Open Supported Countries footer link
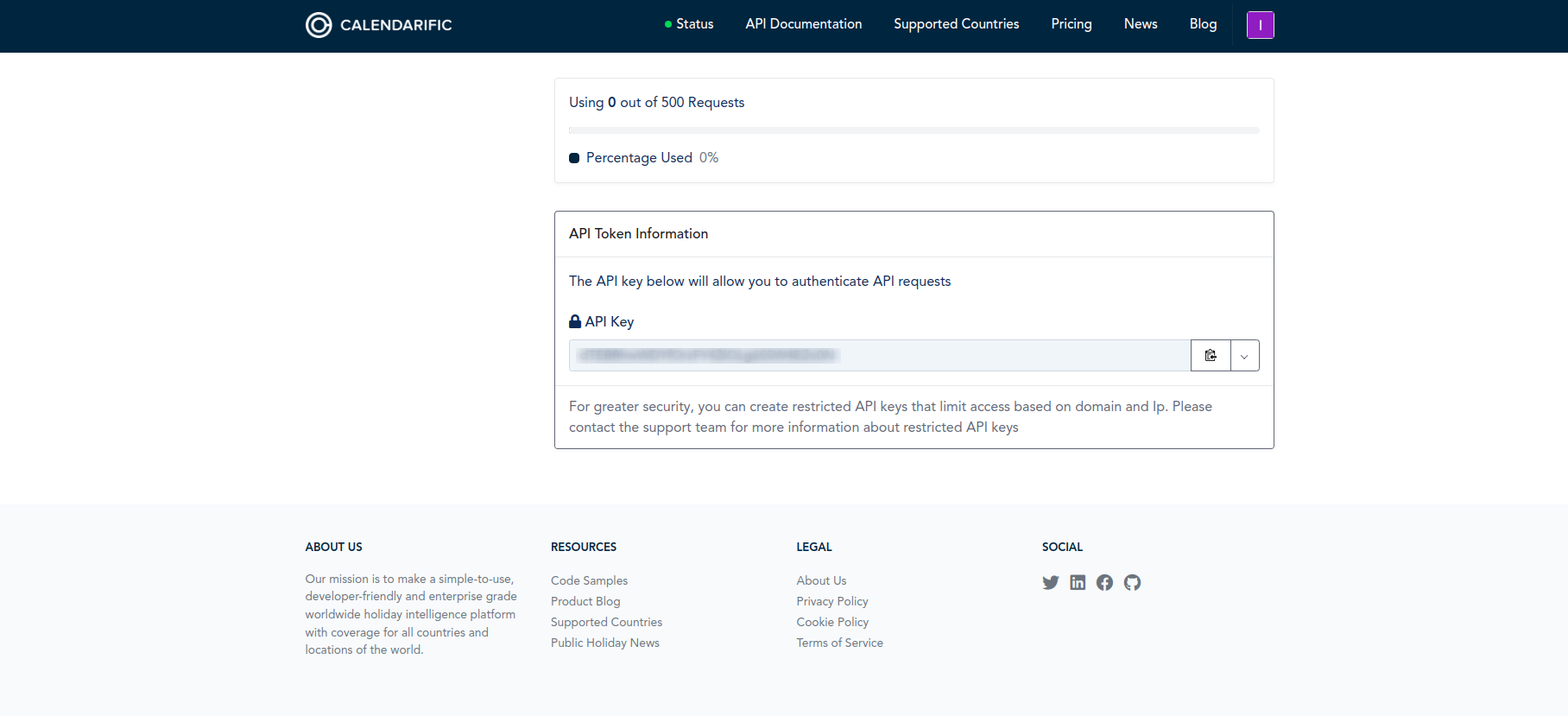This screenshot has width=1568, height=716. point(606,622)
